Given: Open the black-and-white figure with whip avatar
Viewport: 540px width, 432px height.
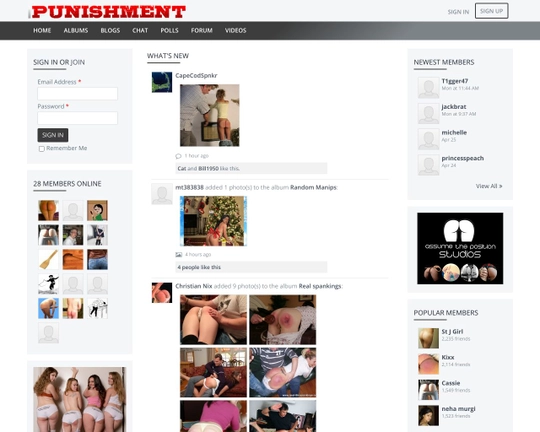Looking at the screenshot, I should tap(49, 284).
